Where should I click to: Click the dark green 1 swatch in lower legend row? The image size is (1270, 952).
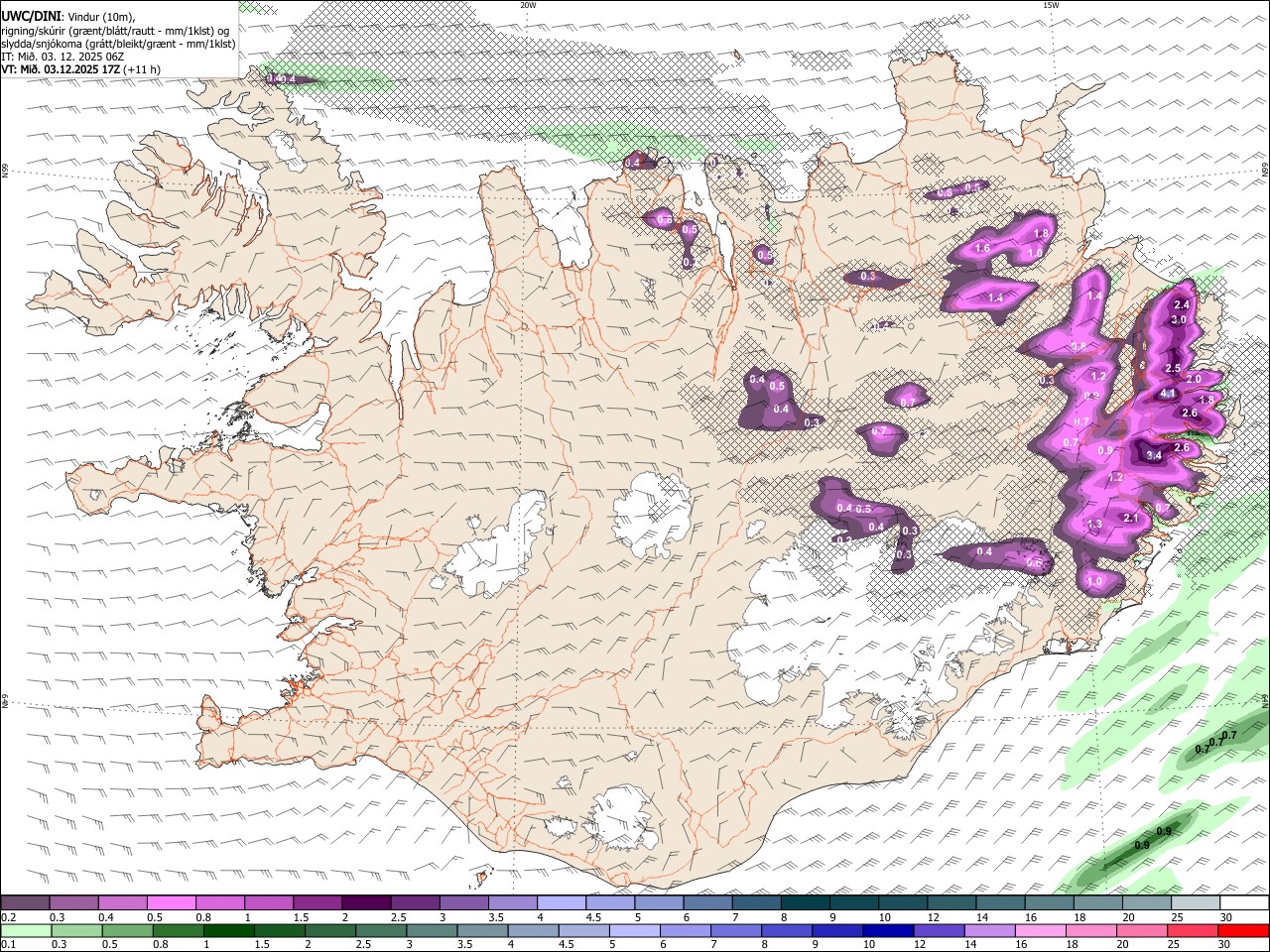click(228, 930)
